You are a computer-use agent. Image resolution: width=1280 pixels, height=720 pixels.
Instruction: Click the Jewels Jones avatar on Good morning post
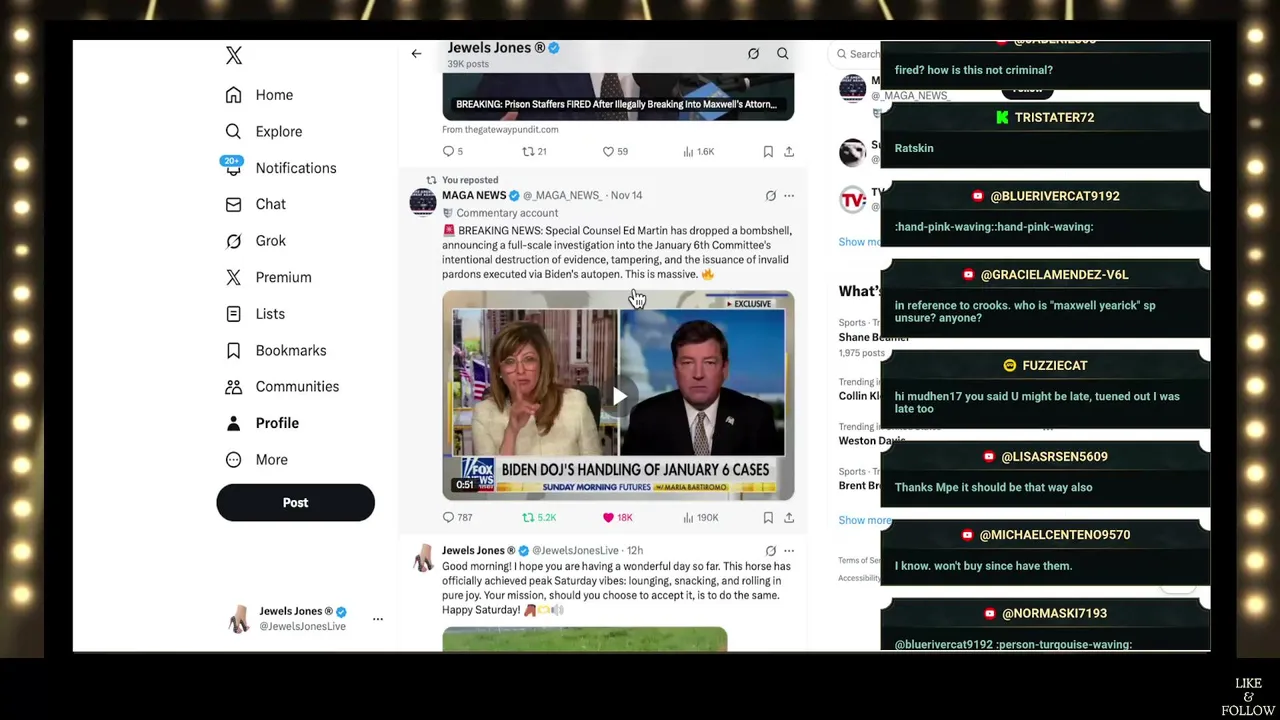[423, 558]
